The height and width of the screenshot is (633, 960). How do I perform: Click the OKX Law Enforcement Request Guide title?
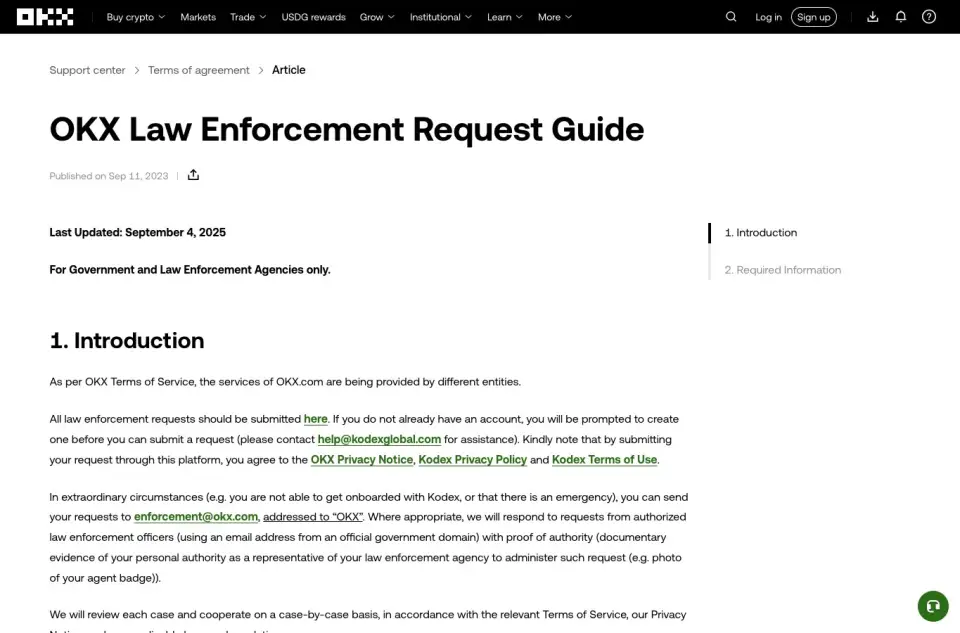coord(347,129)
